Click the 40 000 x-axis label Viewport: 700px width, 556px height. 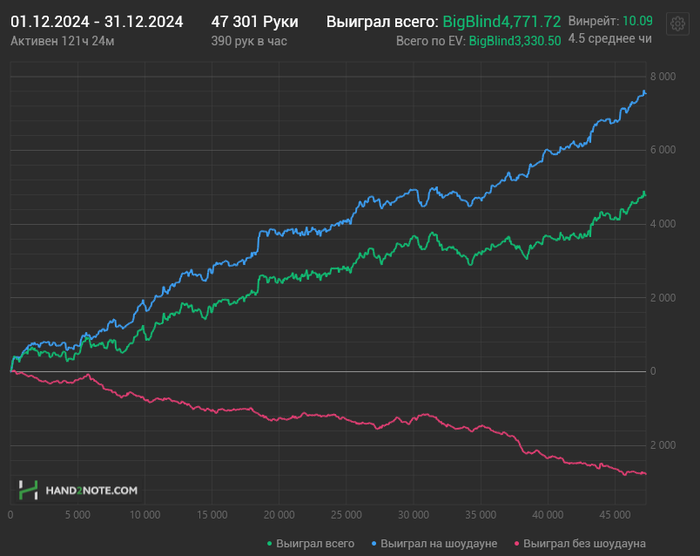tap(548, 515)
